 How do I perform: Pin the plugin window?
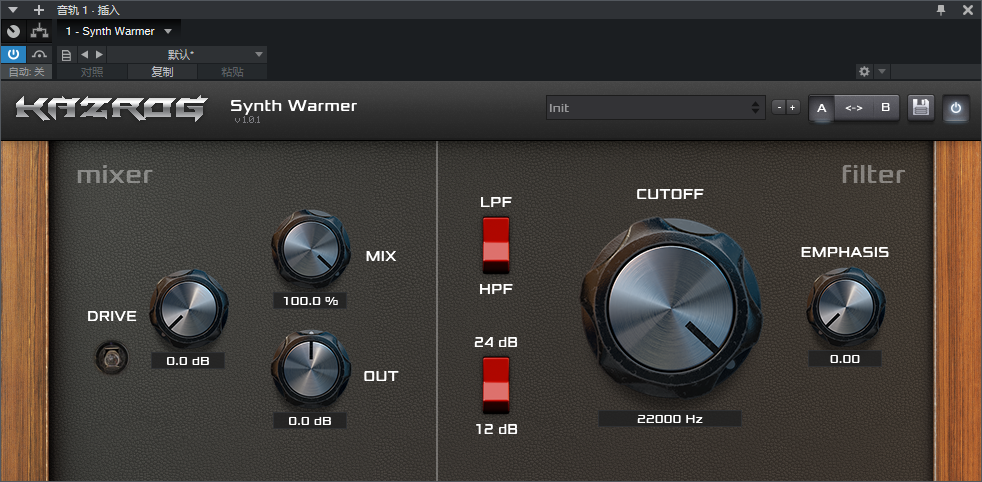click(941, 9)
